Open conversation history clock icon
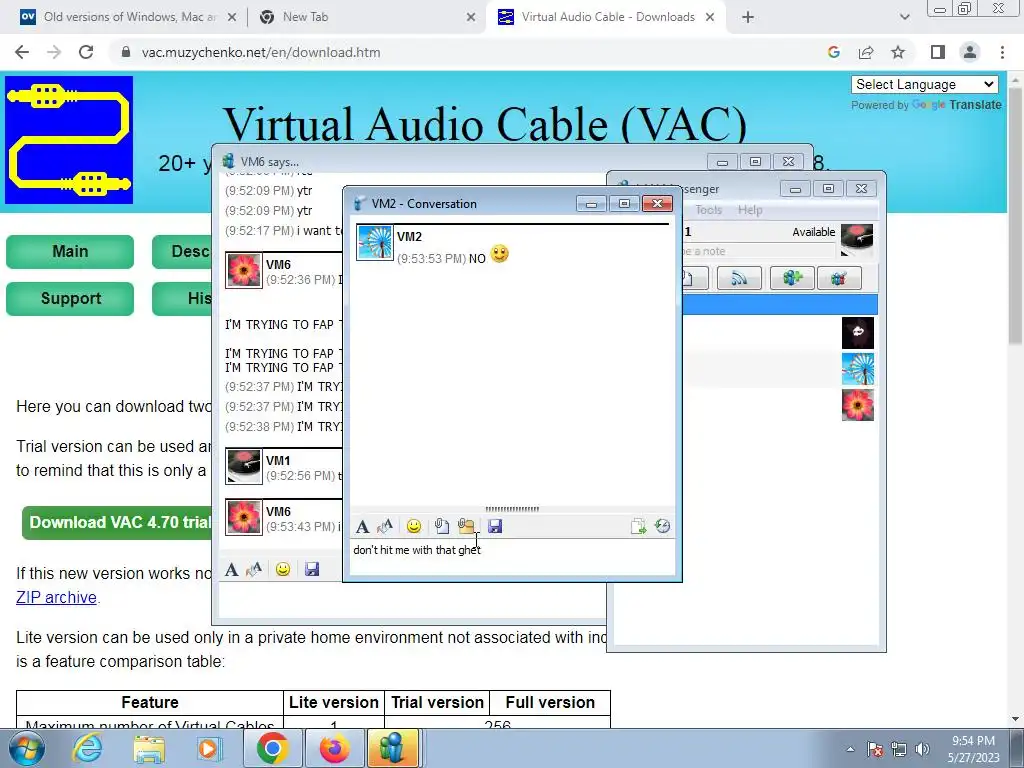Screen dimensions: 1024x768 (x=662, y=526)
